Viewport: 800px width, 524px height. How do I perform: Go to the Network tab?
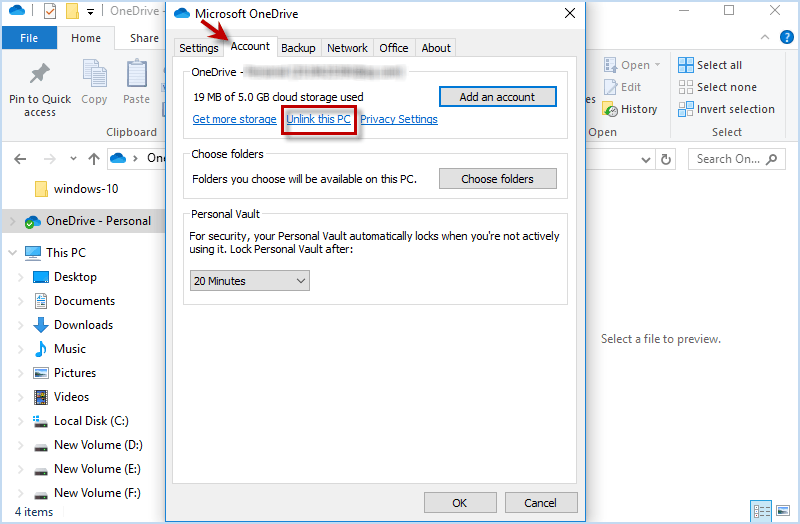[347, 48]
